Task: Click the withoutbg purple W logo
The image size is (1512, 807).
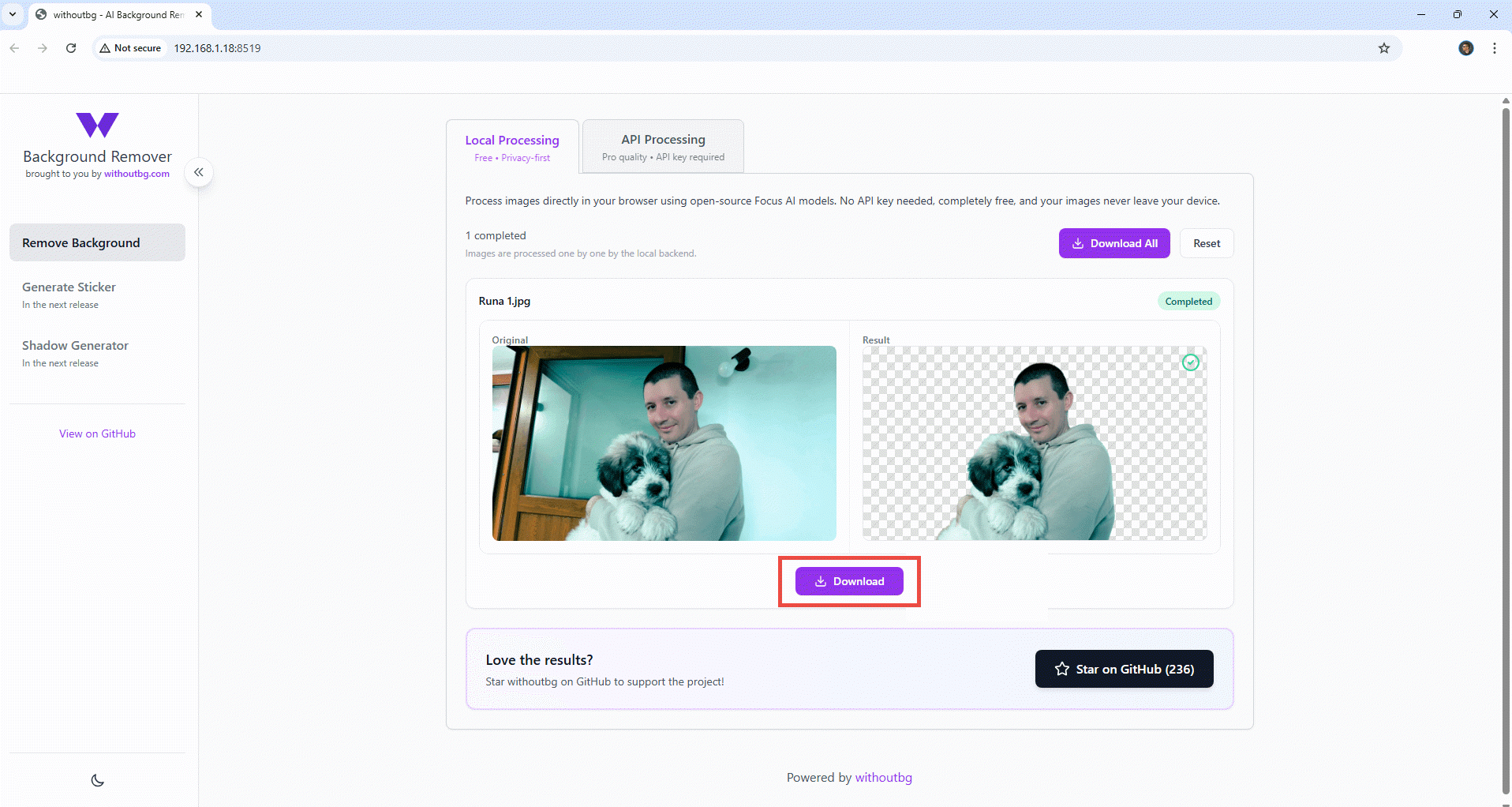Action: (97, 125)
